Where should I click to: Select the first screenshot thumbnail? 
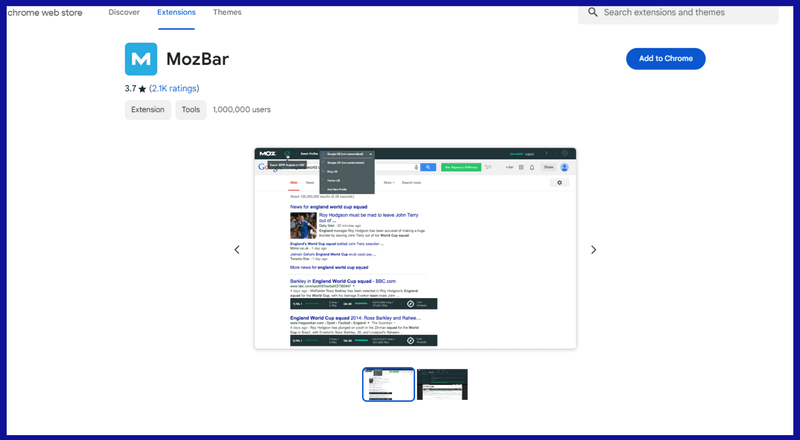click(388, 384)
